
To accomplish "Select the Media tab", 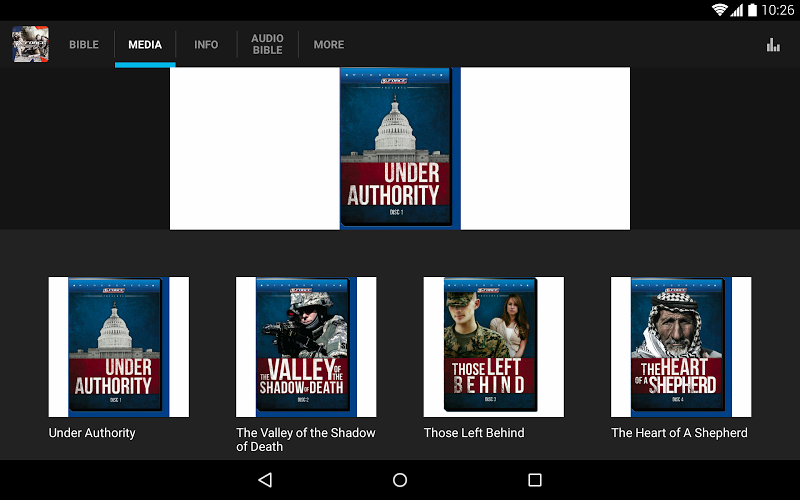I will coord(145,45).
